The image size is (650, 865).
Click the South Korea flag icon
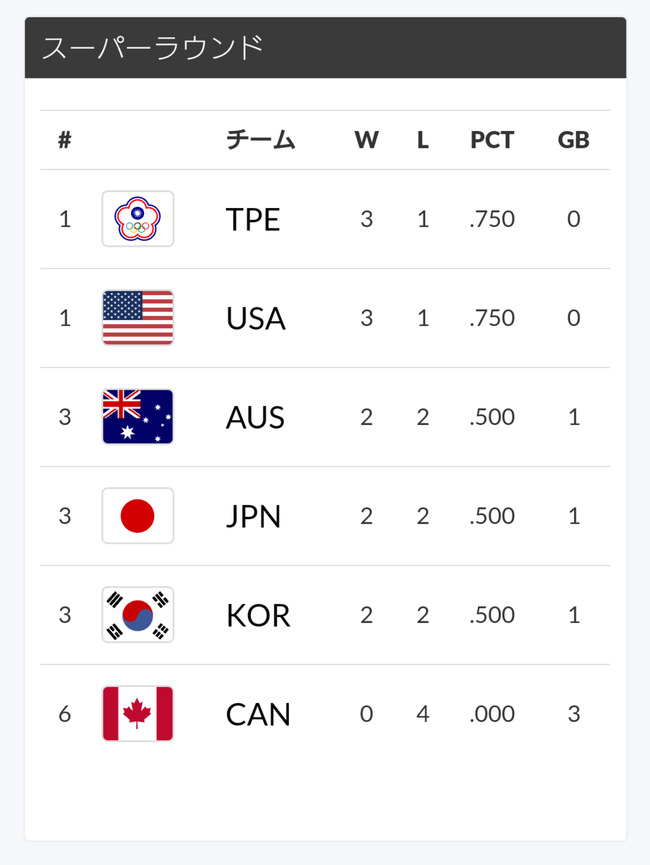tap(138, 615)
